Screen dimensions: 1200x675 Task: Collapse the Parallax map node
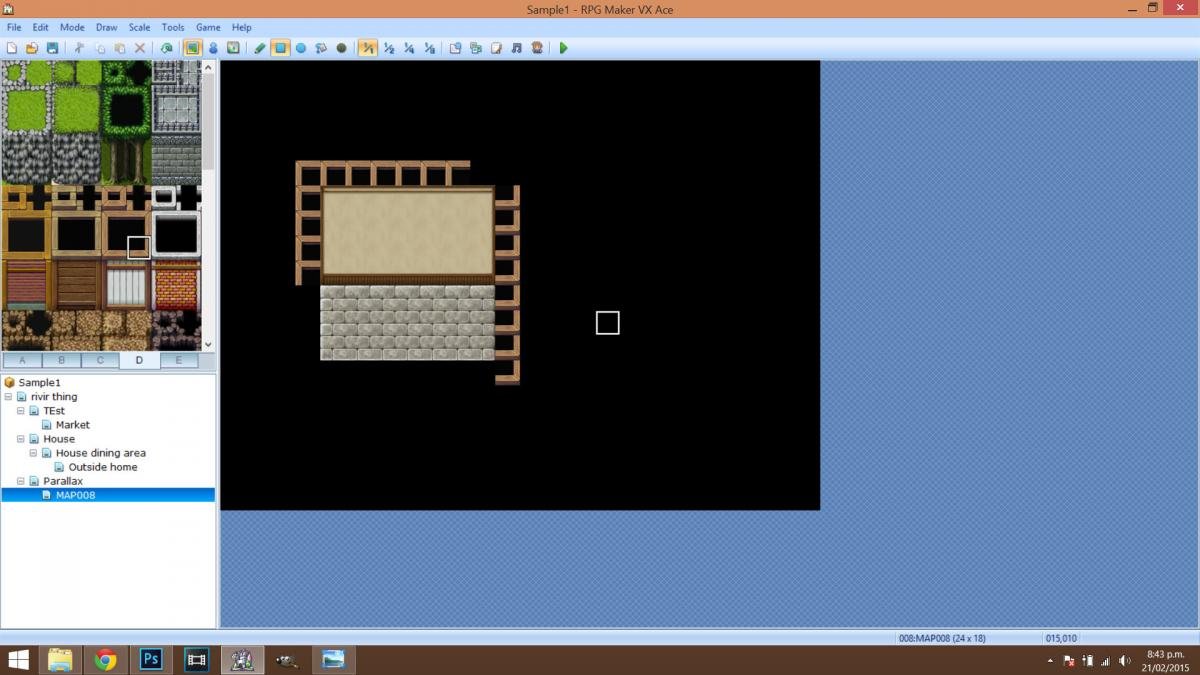tap(21, 481)
